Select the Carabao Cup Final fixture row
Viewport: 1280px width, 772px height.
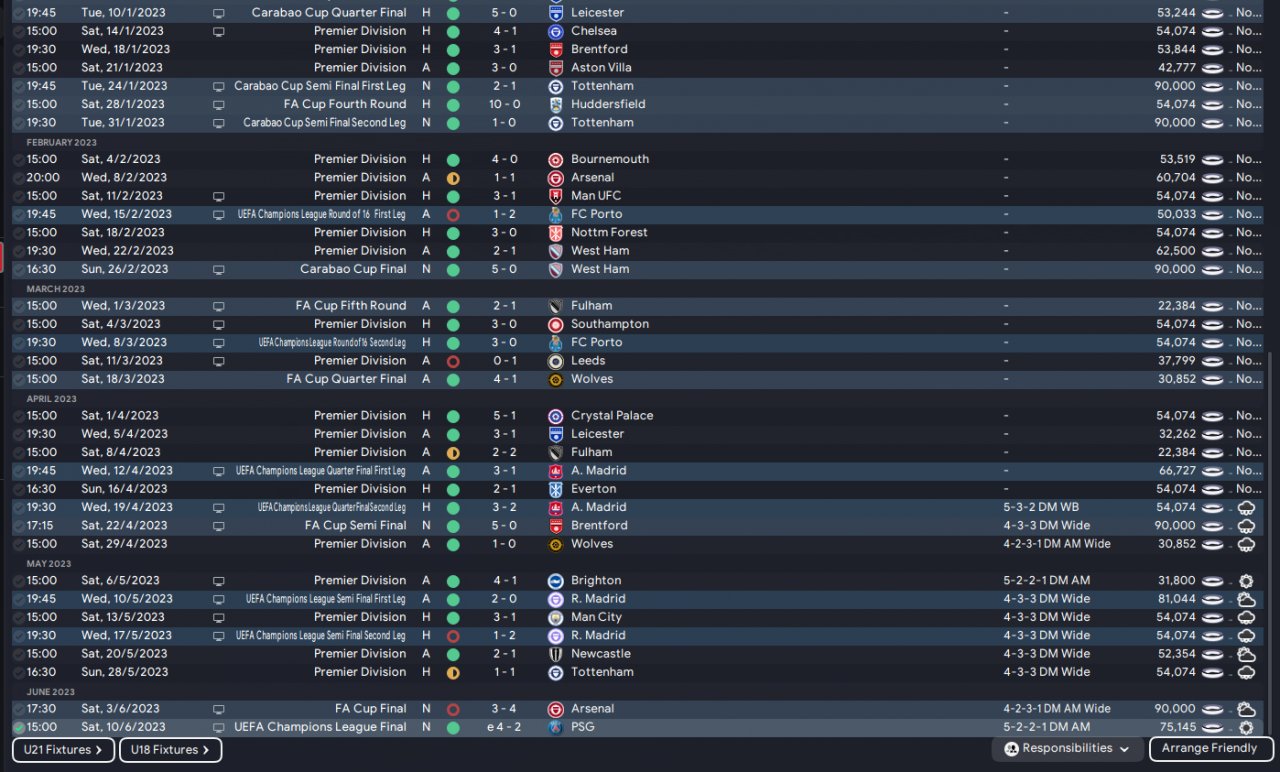(x=353, y=269)
